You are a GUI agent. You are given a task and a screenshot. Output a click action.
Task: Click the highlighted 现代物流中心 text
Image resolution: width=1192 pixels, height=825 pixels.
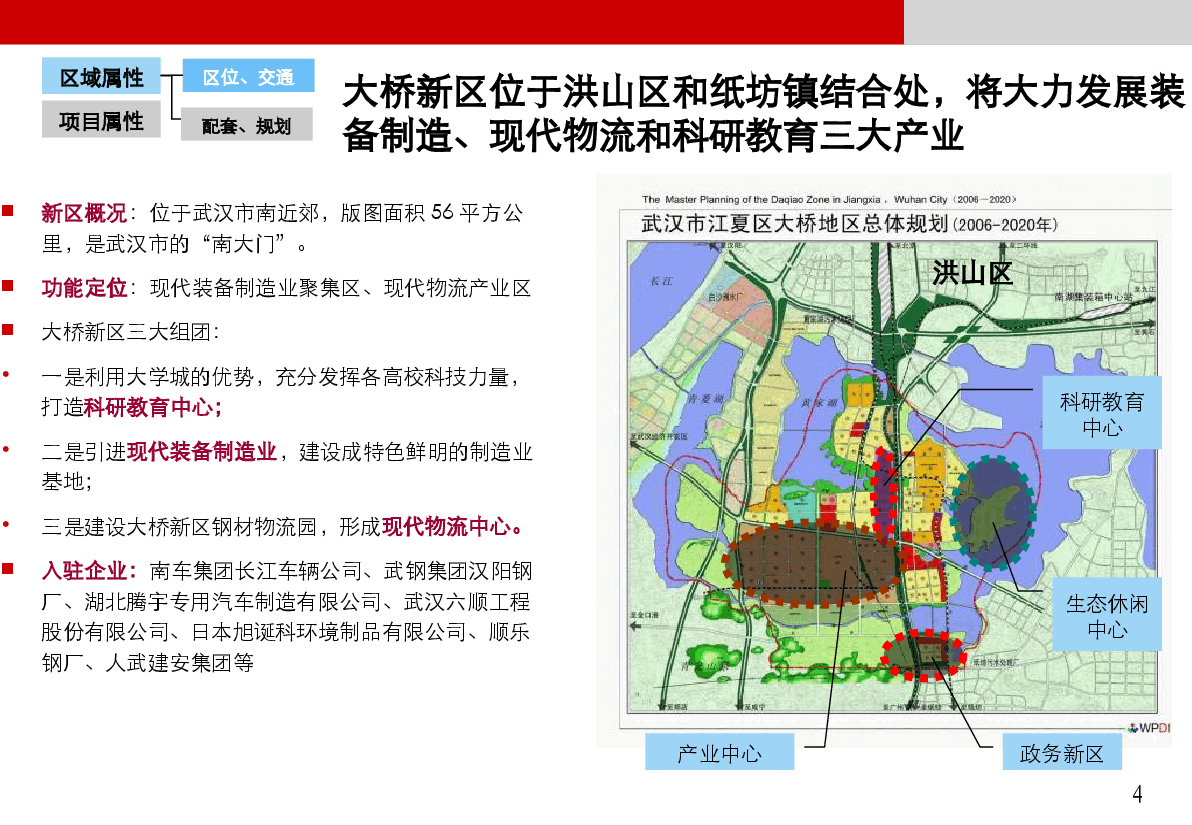pyautogui.click(x=452, y=526)
